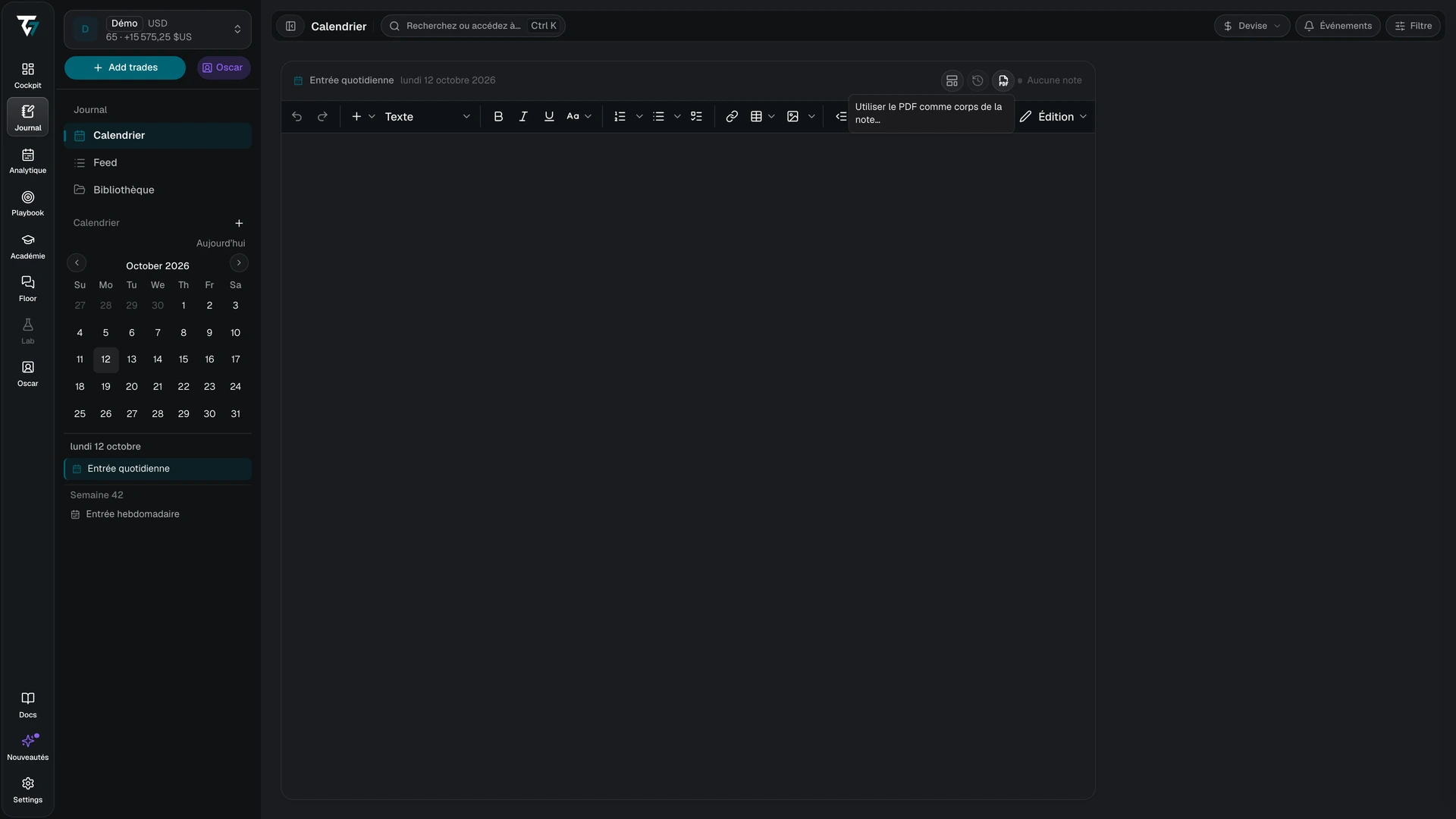Open the Feed journal item

[158, 163]
